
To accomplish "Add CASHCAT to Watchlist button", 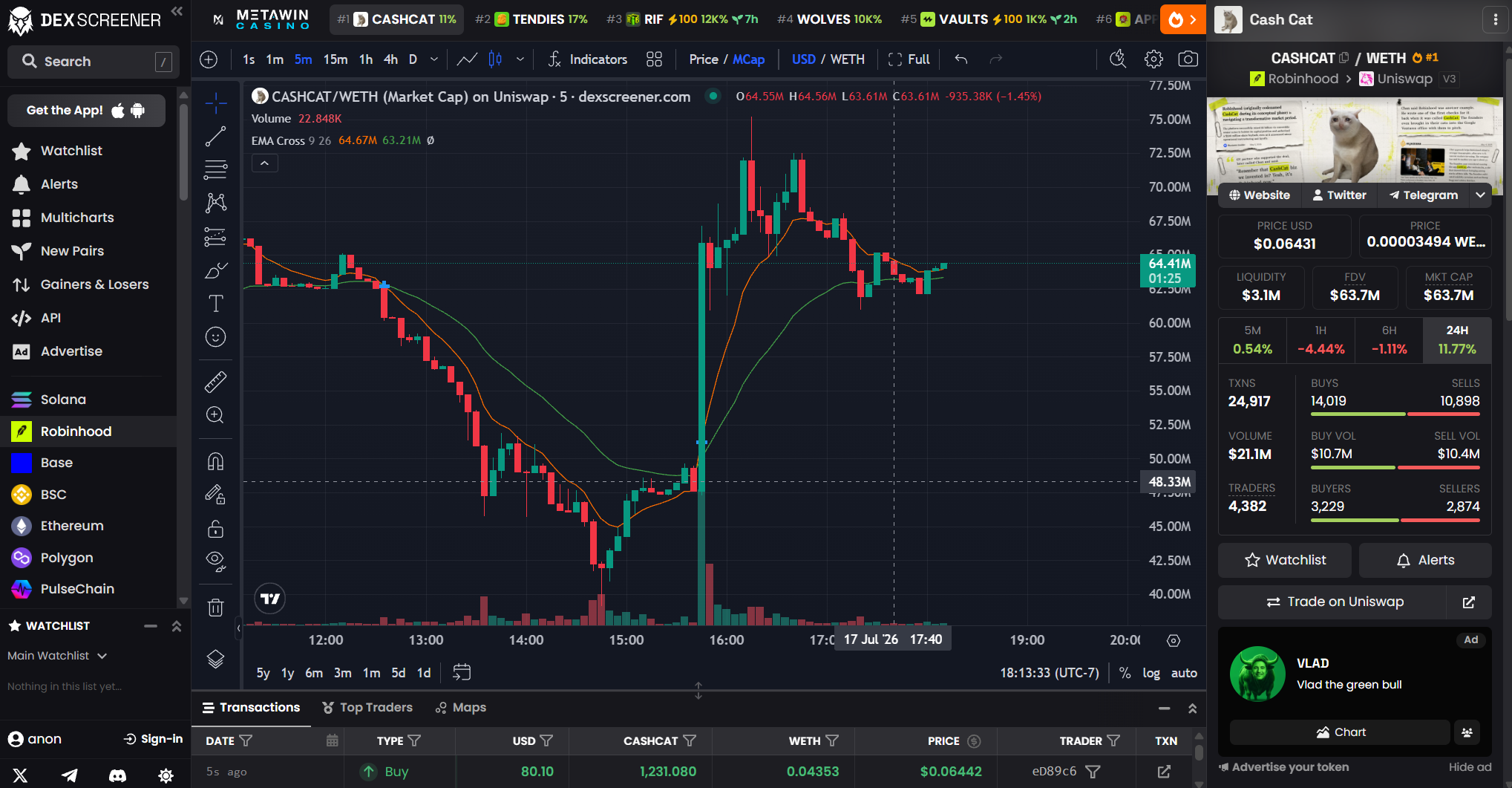I will coord(1285,560).
